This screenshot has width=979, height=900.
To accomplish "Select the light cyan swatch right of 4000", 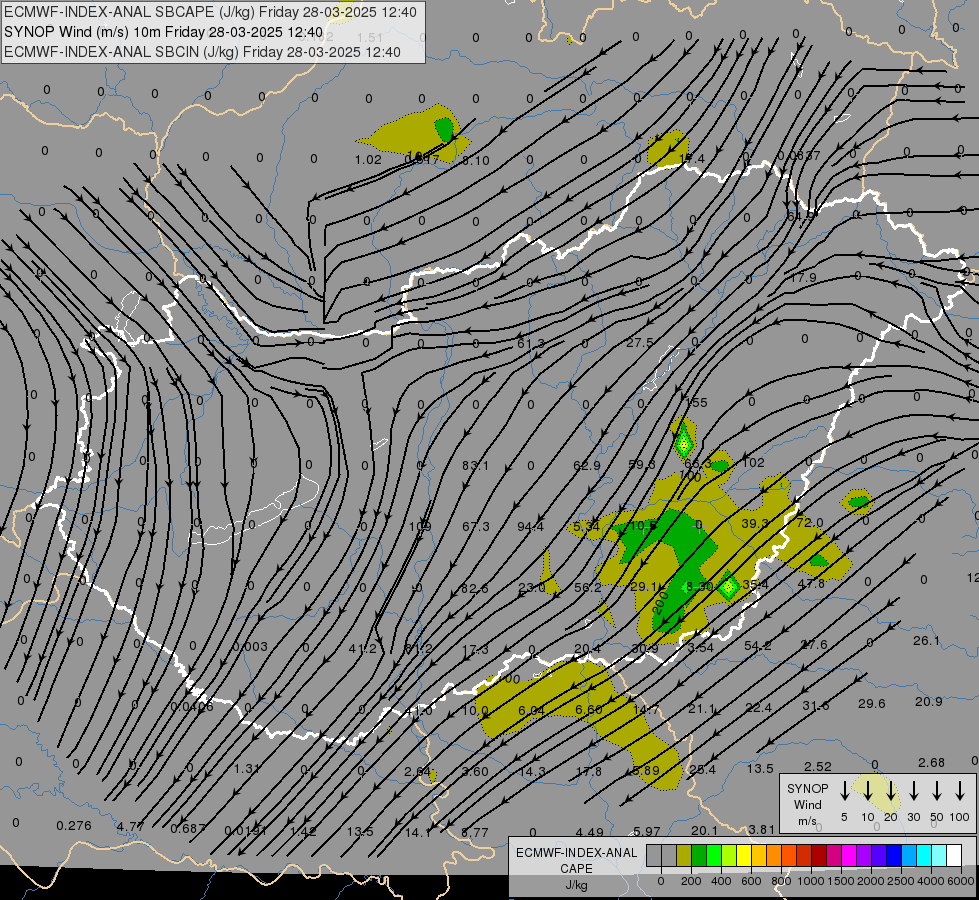I will pyautogui.click(x=938, y=856).
